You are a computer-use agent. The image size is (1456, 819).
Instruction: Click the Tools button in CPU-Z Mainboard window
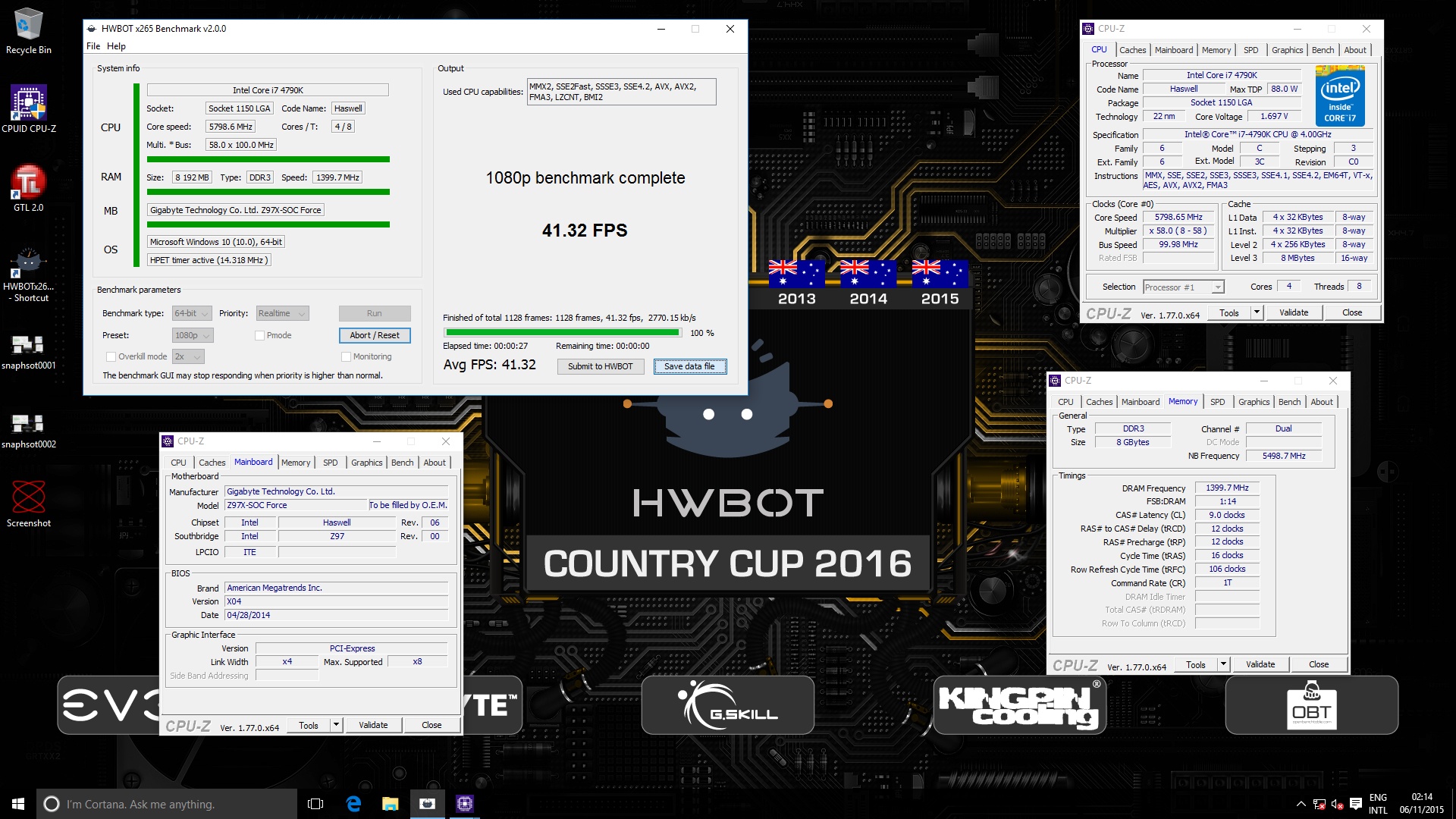pyautogui.click(x=309, y=725)
